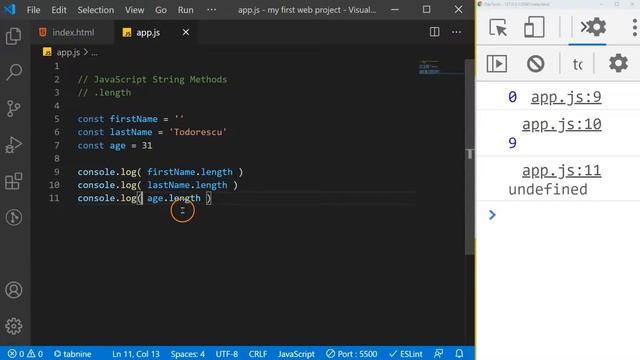Open the DevTools settings gear in top toolbar
Viewport: 640px width, 360px height.
(x=597, y=27)
